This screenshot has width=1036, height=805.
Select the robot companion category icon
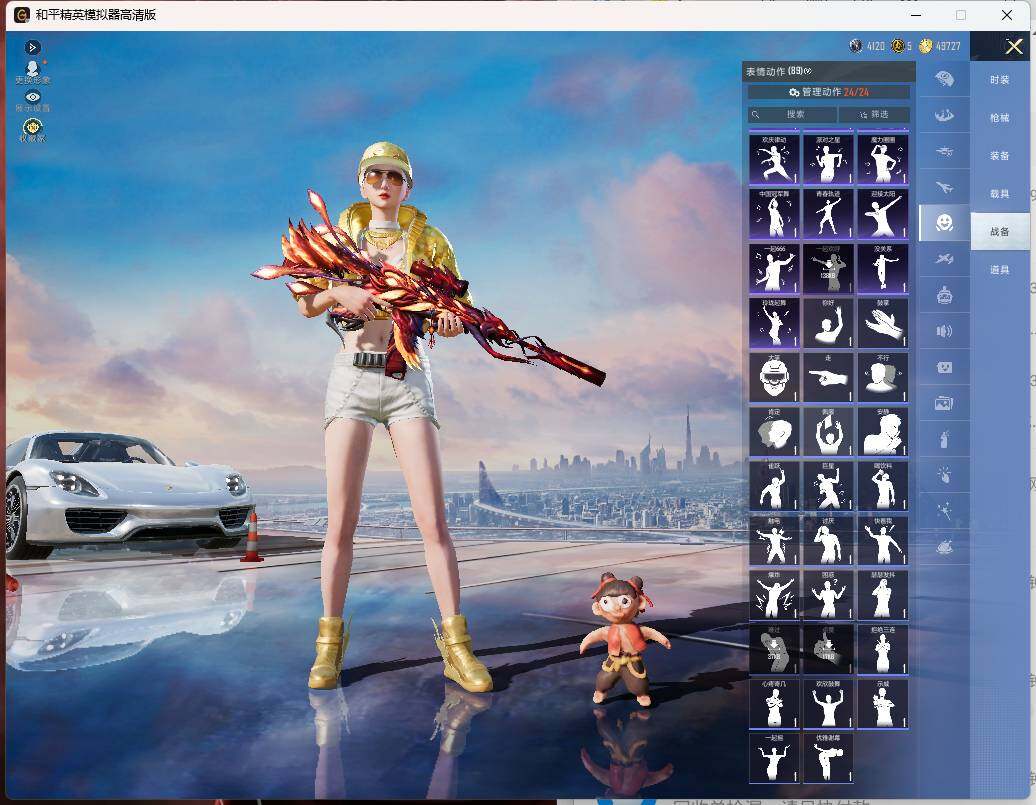click(944, 295)
